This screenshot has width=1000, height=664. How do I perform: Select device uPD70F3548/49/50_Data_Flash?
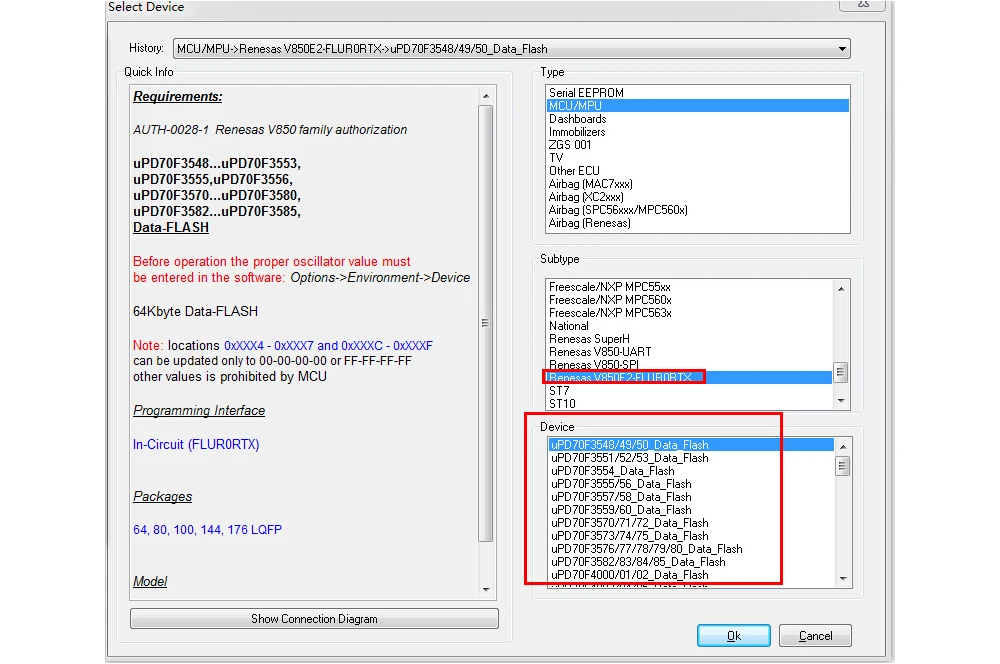[691, 445]
